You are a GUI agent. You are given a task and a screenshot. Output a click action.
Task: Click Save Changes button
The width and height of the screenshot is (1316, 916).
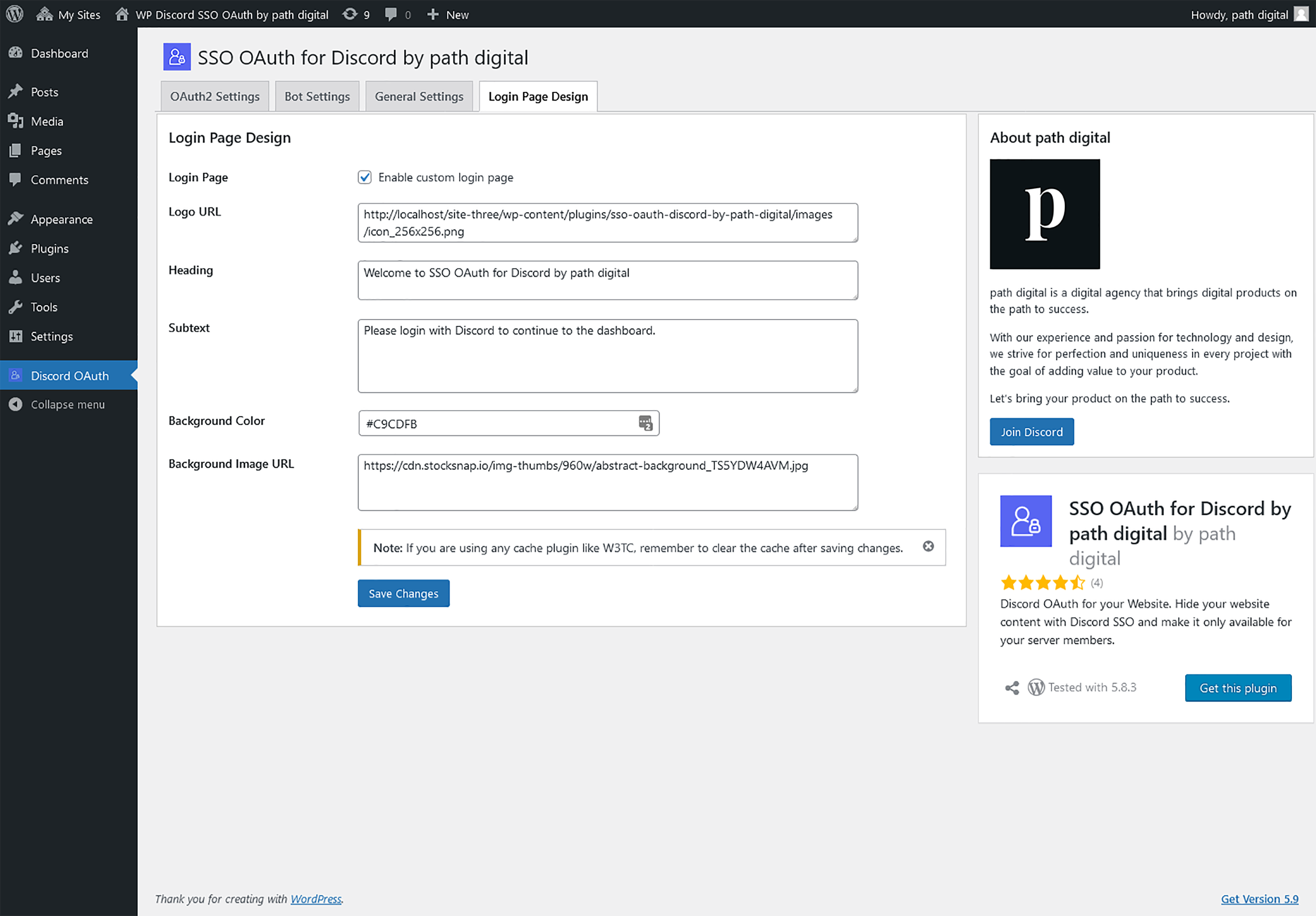click(x=403, y=593)
